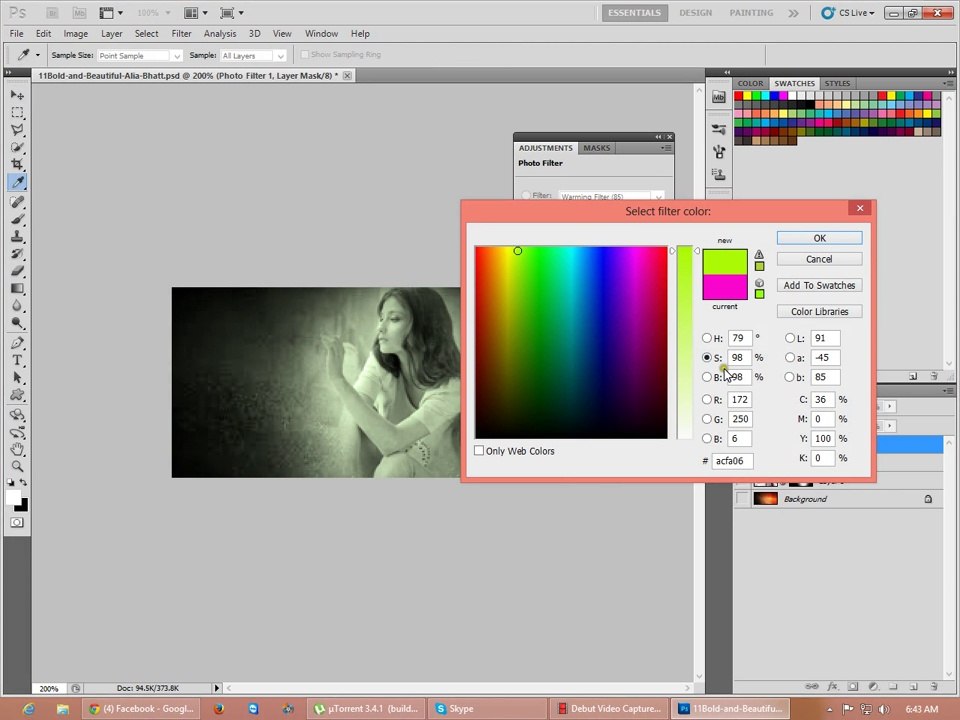This screenshot has width=960, height=720.
Task: Toggle Background layer visibility box
Action: coord(742,499)
